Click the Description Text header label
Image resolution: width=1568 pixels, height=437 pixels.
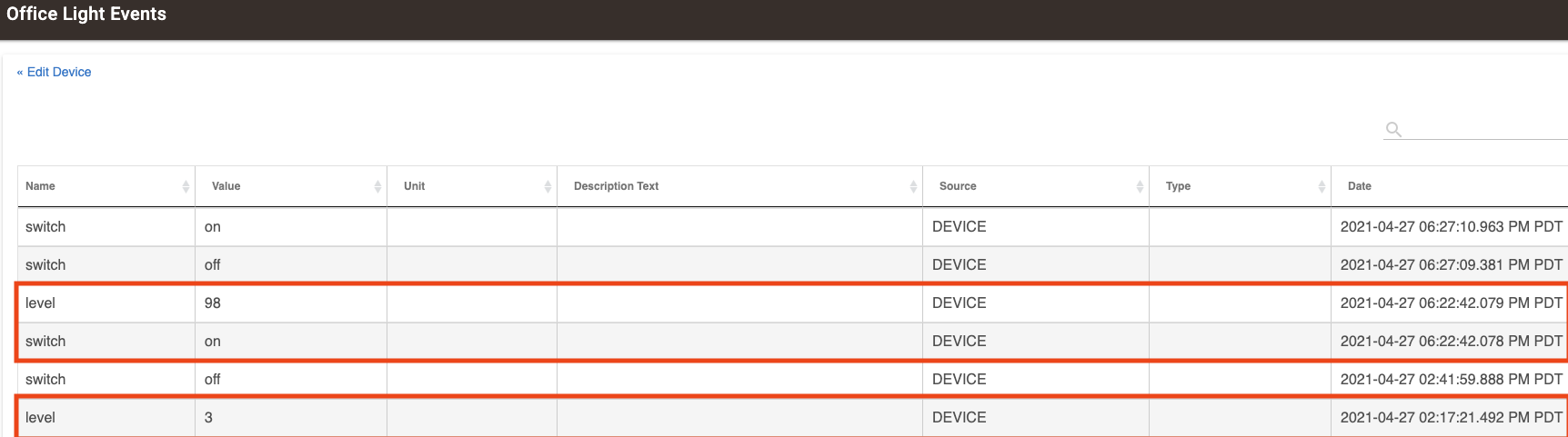pyautogui.click(x=616, y=186)
